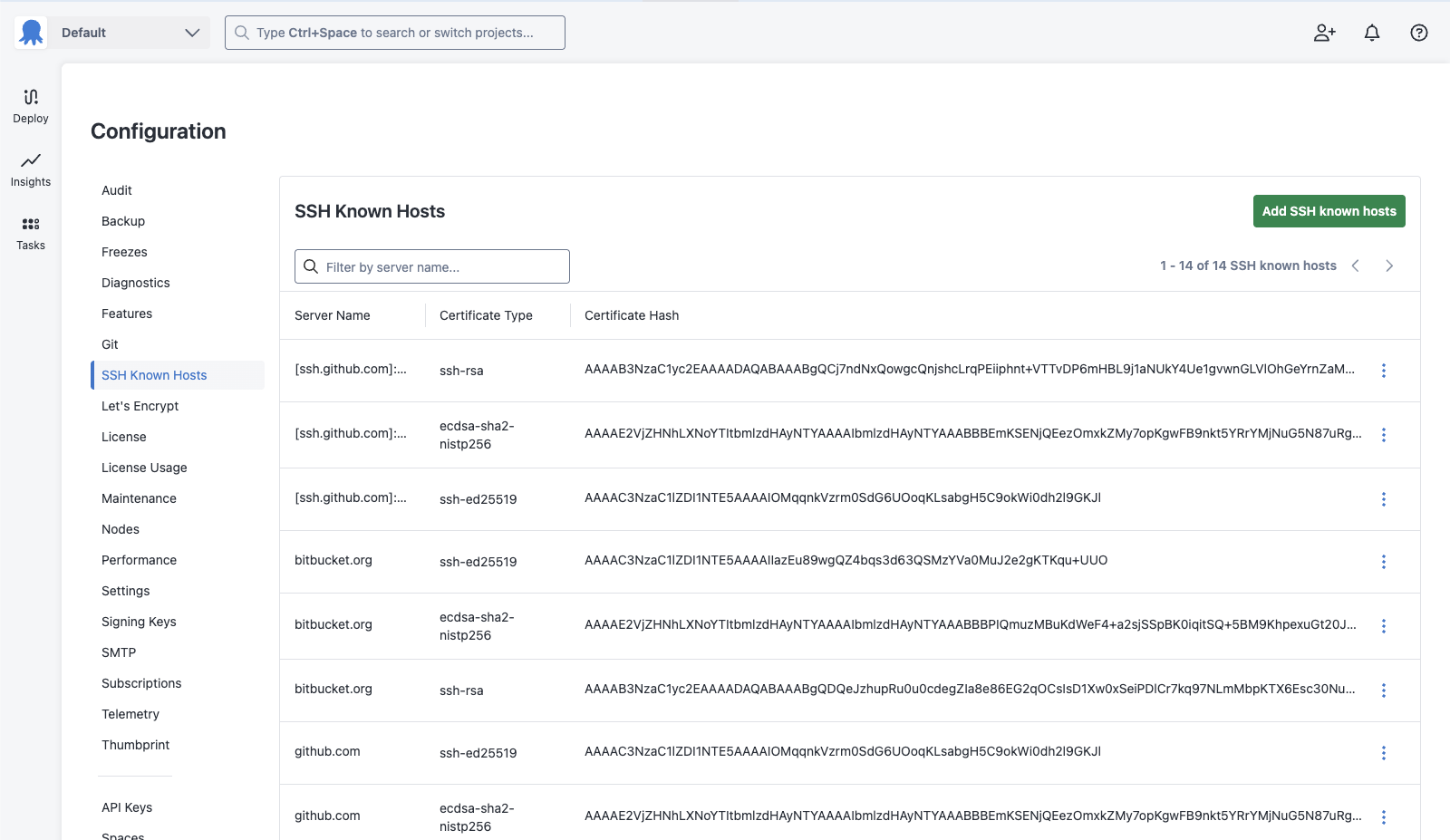Screen dimensions: 1450x840
Task: Open the help question mark icon
Action: coord(1419,33)
